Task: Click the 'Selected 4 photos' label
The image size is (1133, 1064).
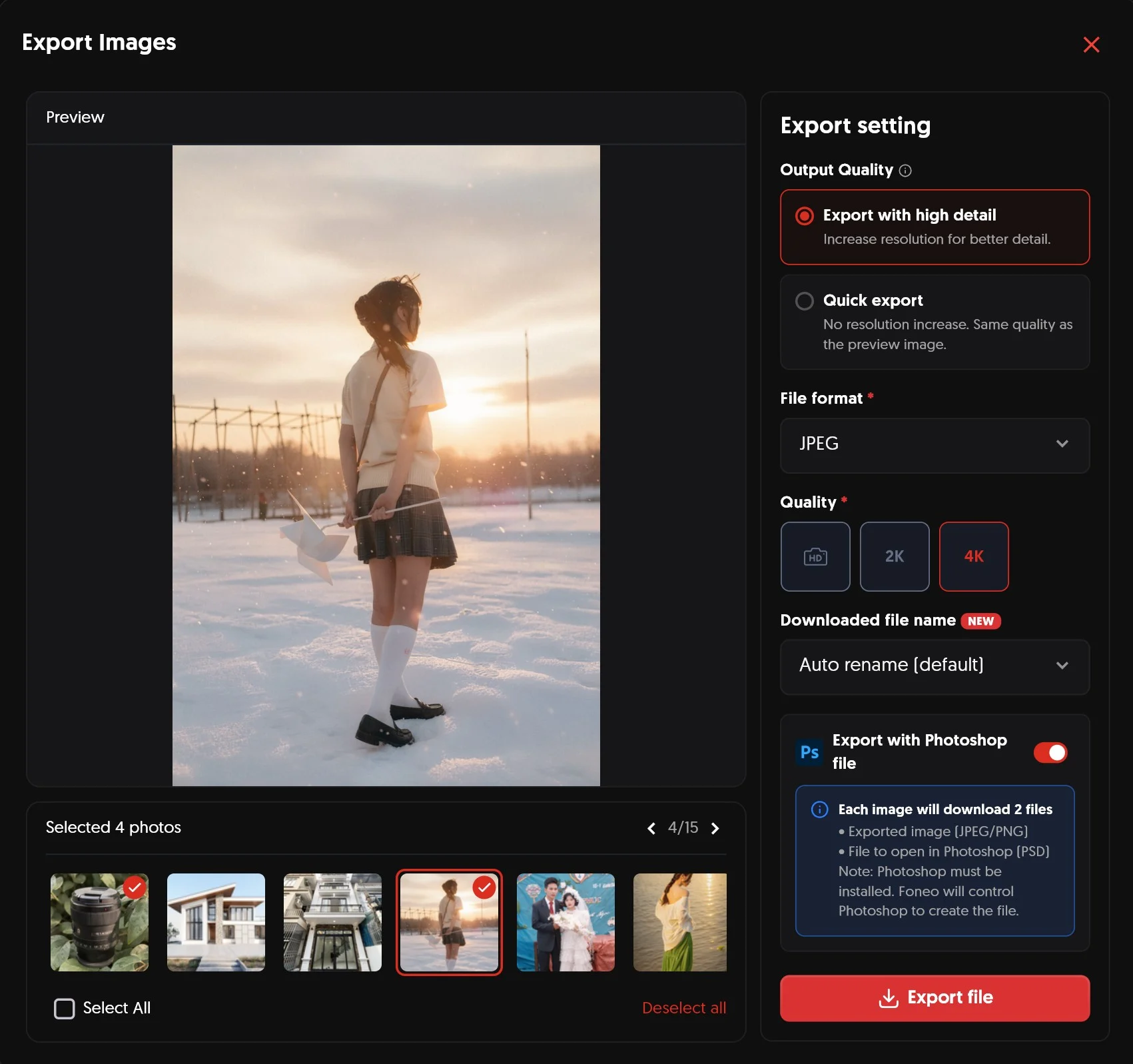Action: [113, 827]
